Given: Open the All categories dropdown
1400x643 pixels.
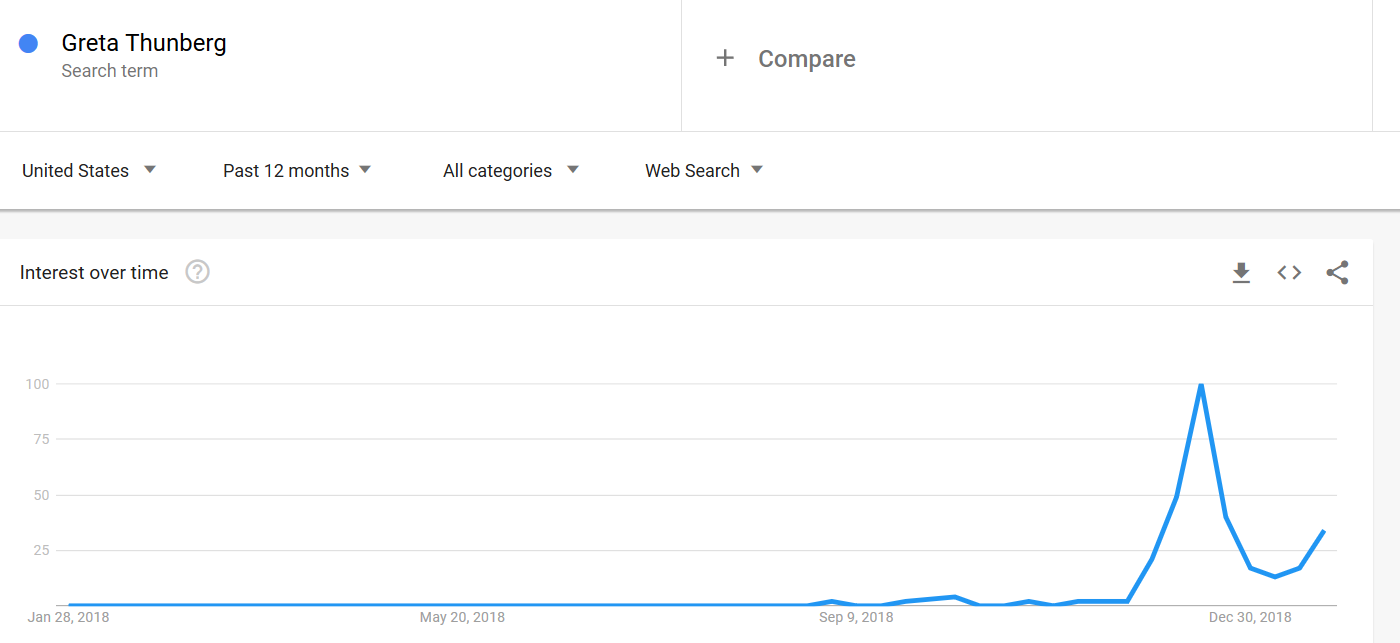Looking at the screenshot, I should click(511, 171).
